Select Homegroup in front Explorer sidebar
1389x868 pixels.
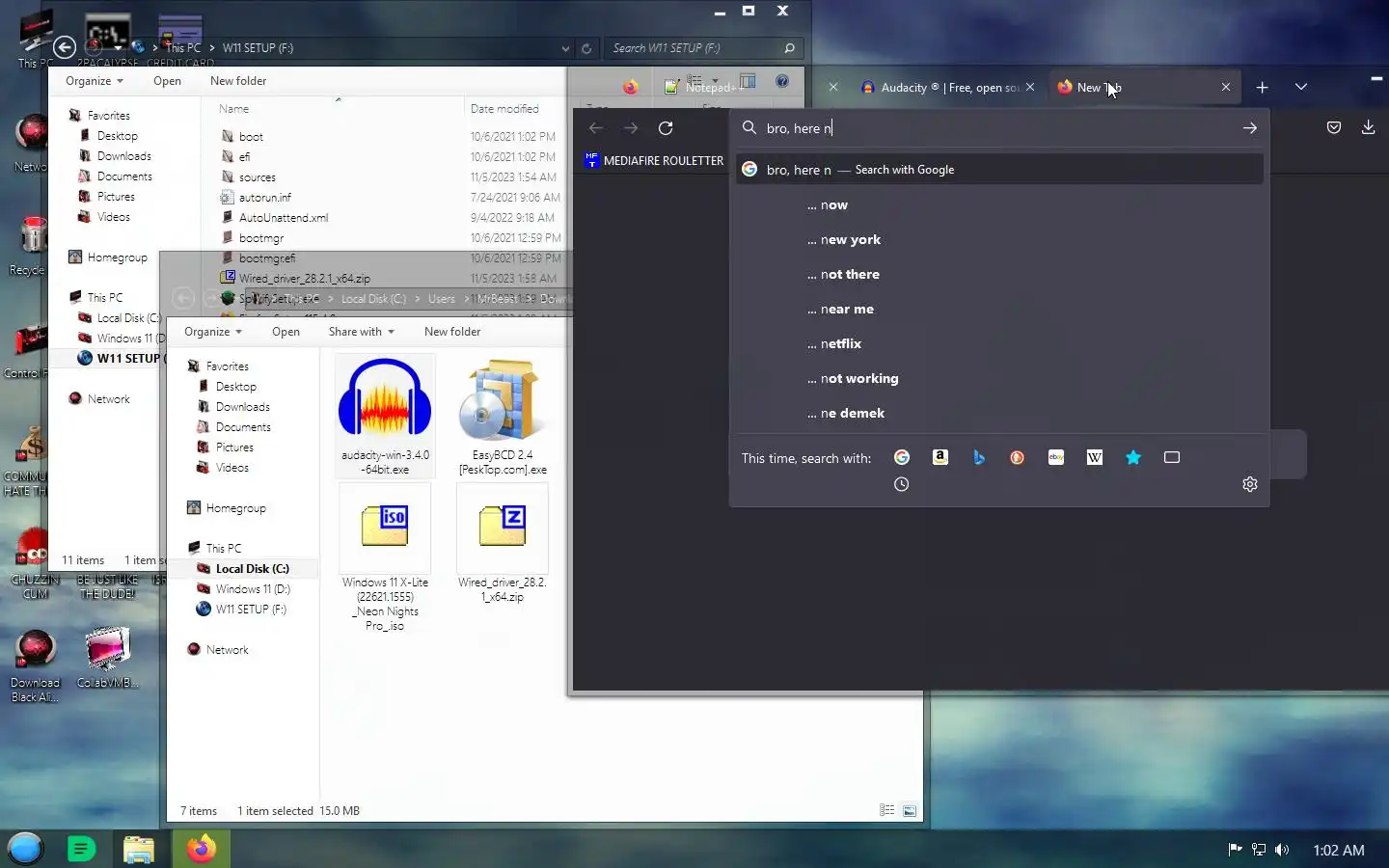[227, 508]
